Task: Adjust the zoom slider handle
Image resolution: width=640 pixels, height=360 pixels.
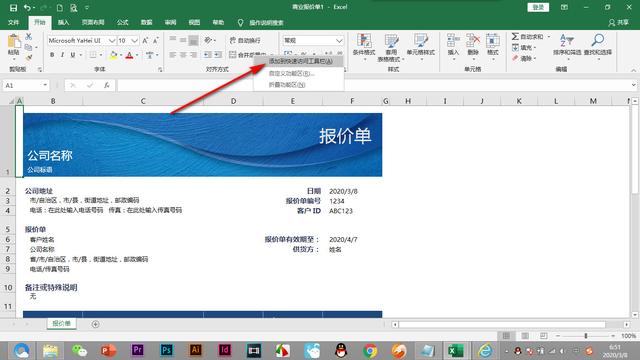Action: (586, 336)
